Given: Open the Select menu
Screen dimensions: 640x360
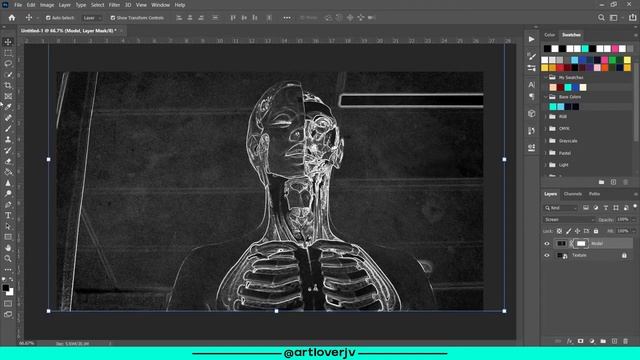Looking at the screenshot, I should coord(98,5).
